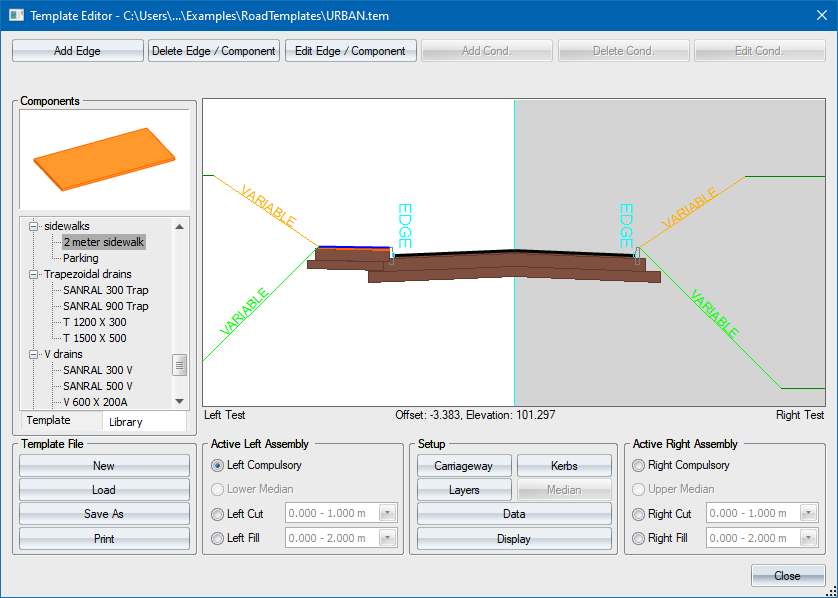Select the Left Cut radio button
The image size is (838, 598).
point(218,514)
